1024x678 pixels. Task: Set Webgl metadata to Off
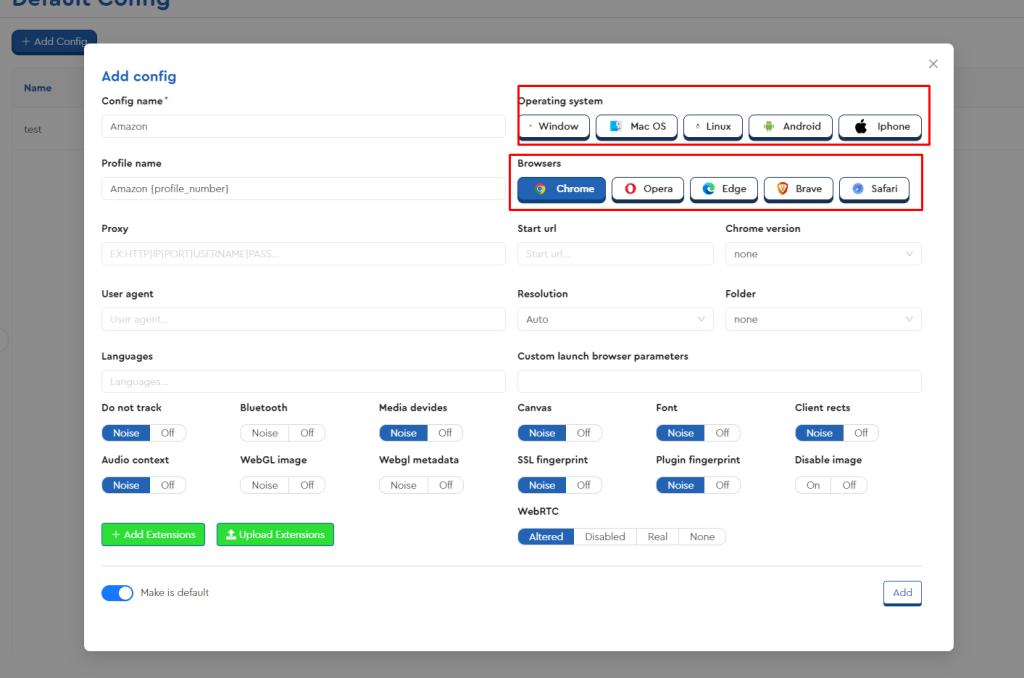446,485
